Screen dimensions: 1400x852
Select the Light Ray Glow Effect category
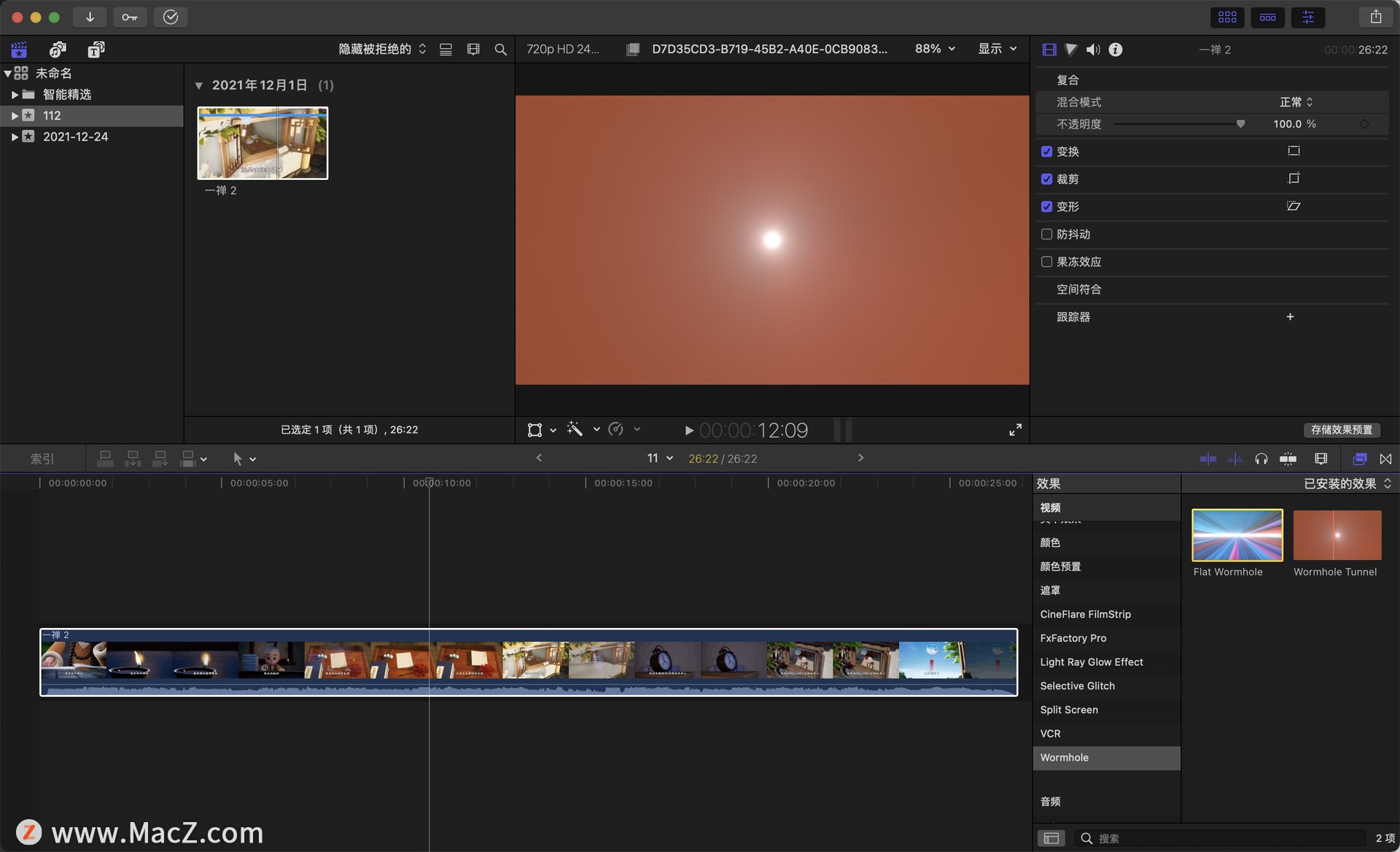tap(1091, 662)
